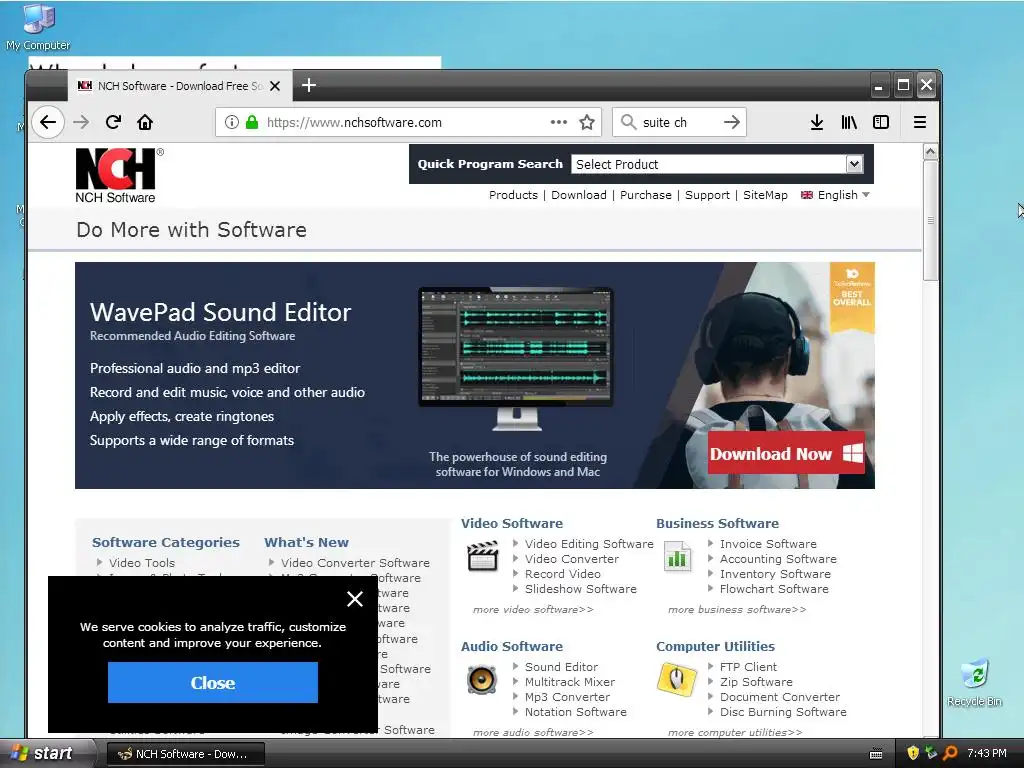
Task: Expand the English language selector
Action: [835, 195]
